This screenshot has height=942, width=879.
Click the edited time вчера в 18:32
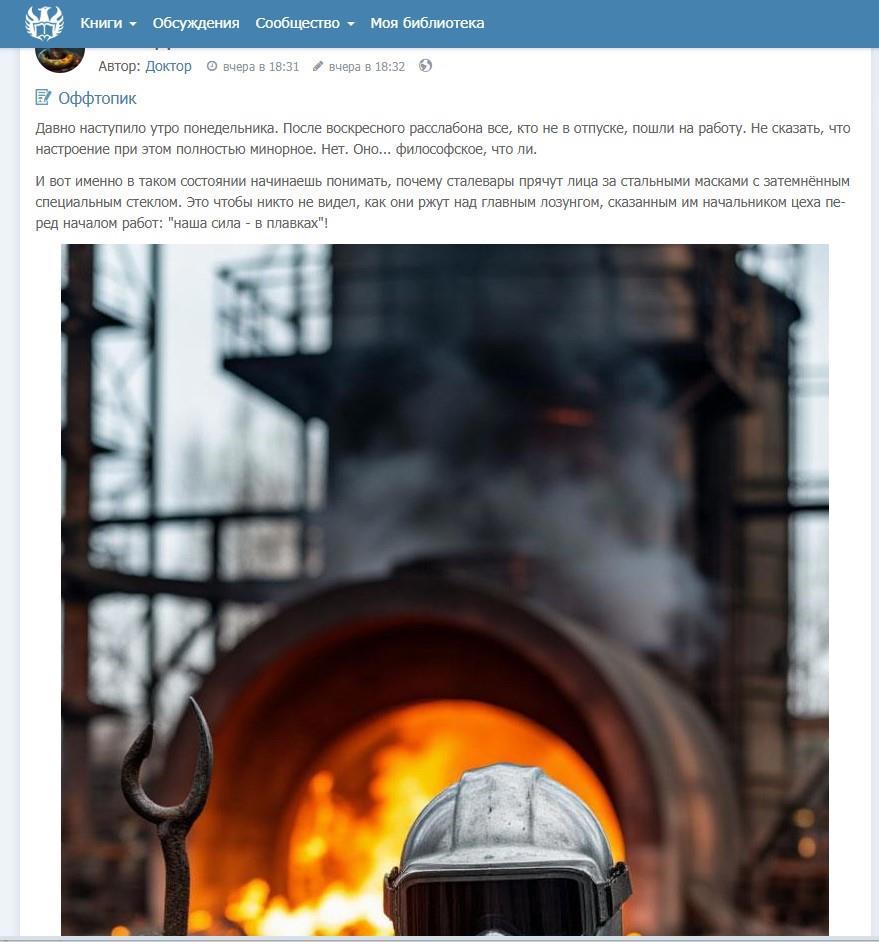pyautogui.click(x=367, y=67)
